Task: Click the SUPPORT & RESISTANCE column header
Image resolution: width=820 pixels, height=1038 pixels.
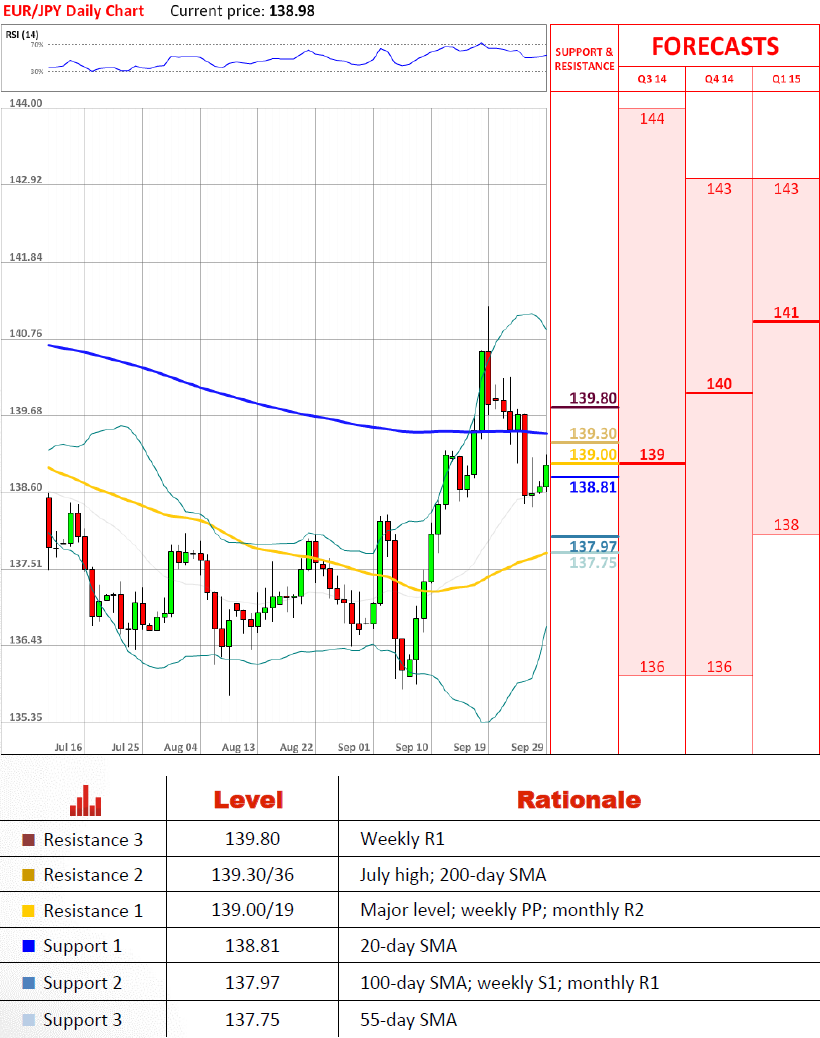Action: click(584, 59)
